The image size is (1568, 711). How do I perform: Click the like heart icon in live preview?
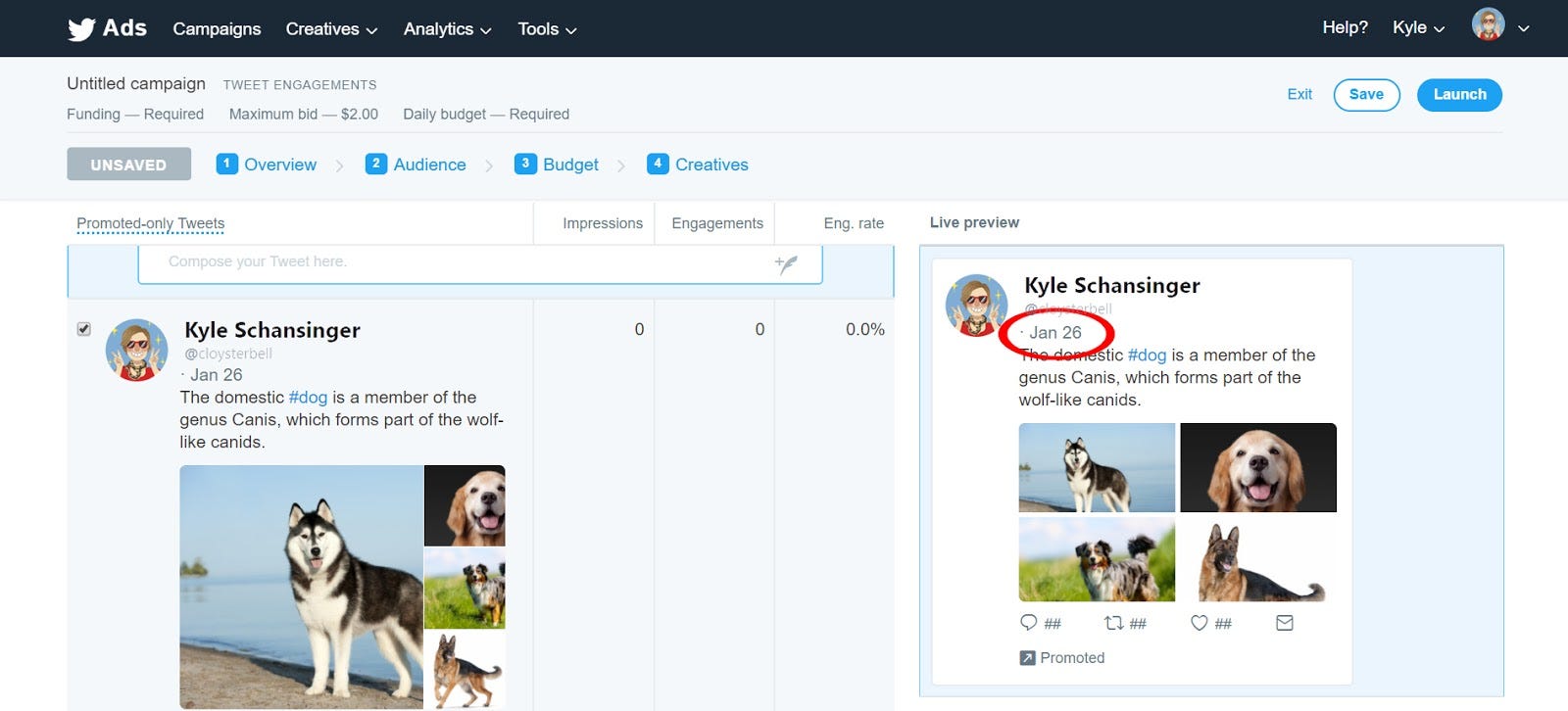tap(1199, 622)
